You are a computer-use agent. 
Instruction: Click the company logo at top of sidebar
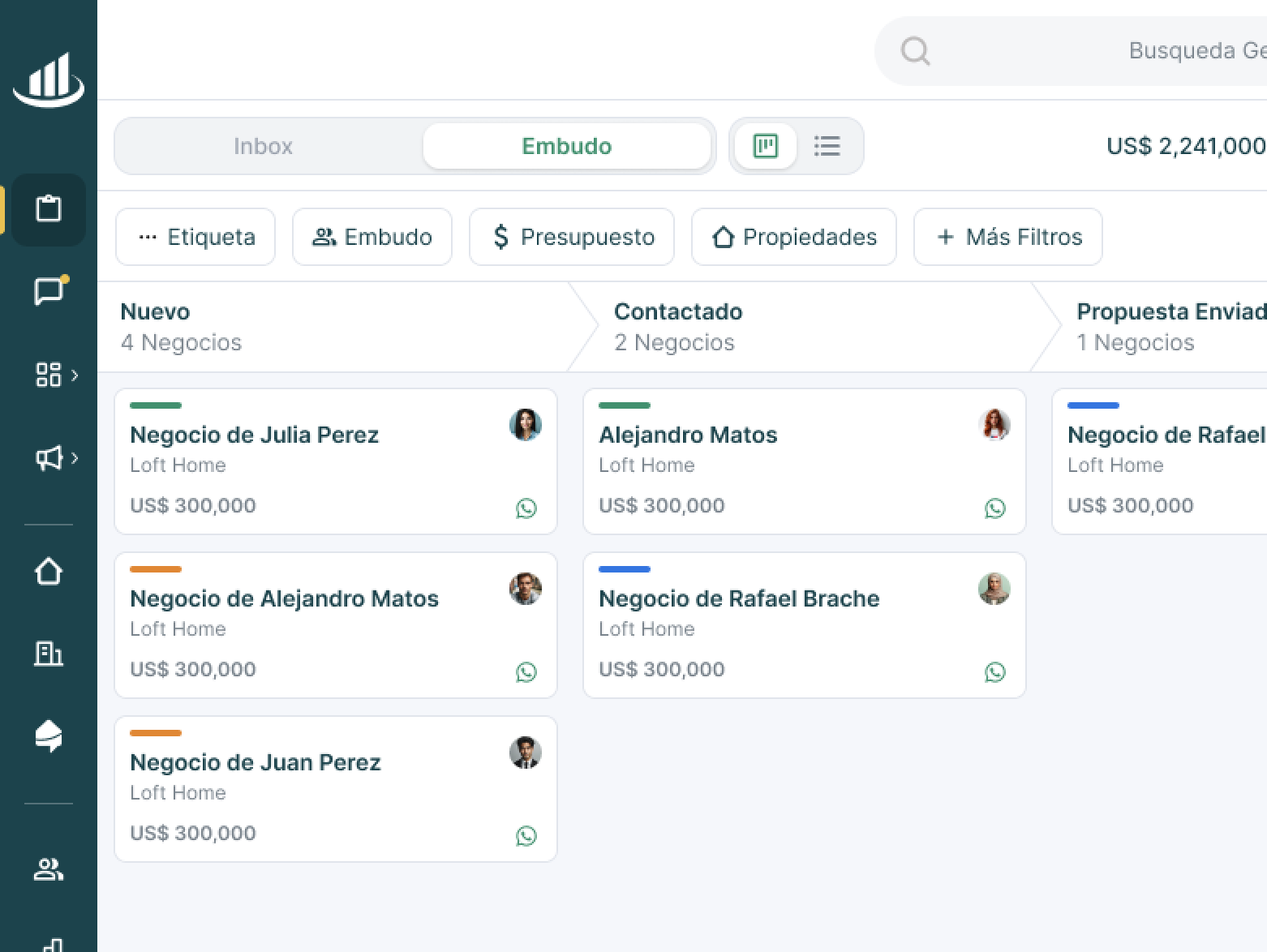(x=49, y=79)
